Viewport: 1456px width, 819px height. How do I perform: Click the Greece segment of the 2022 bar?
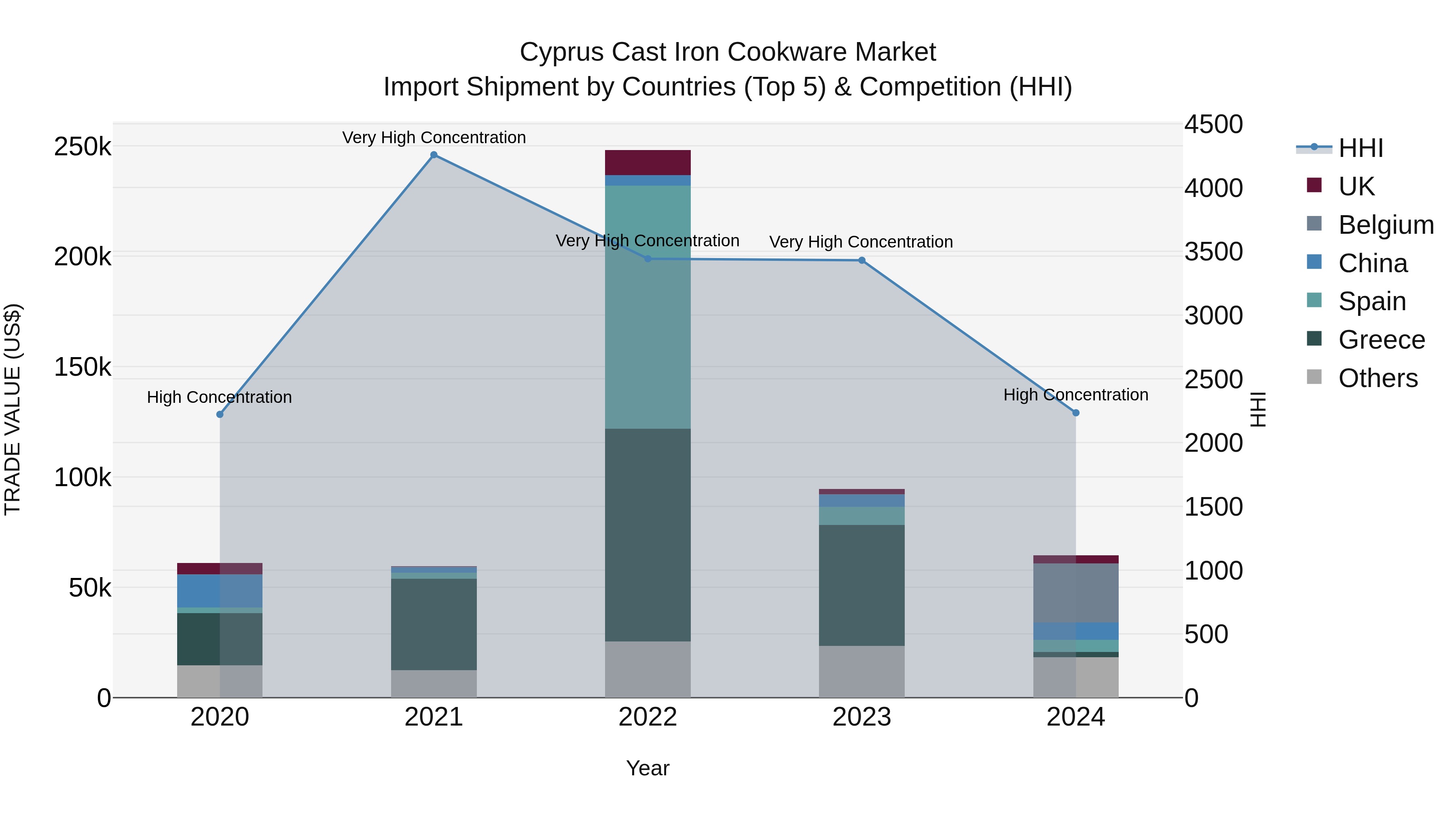(648, 535)
